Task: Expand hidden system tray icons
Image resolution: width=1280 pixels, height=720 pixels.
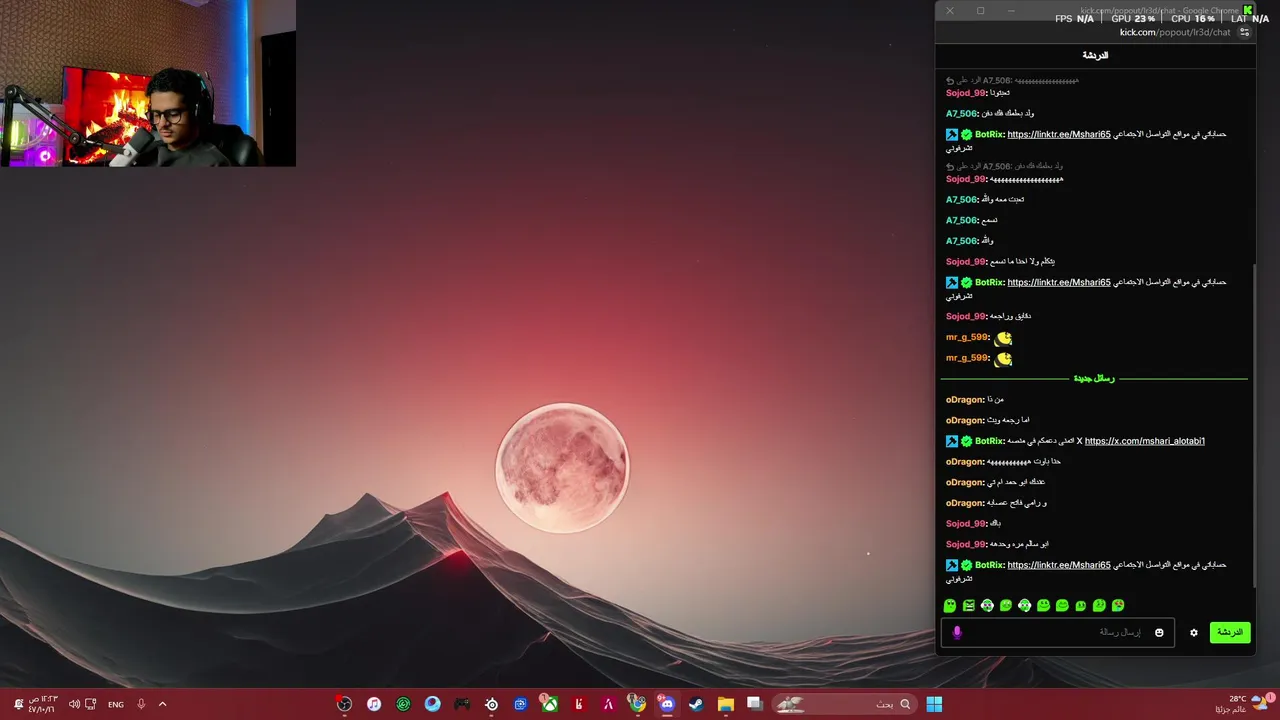Action: [162, 704]
